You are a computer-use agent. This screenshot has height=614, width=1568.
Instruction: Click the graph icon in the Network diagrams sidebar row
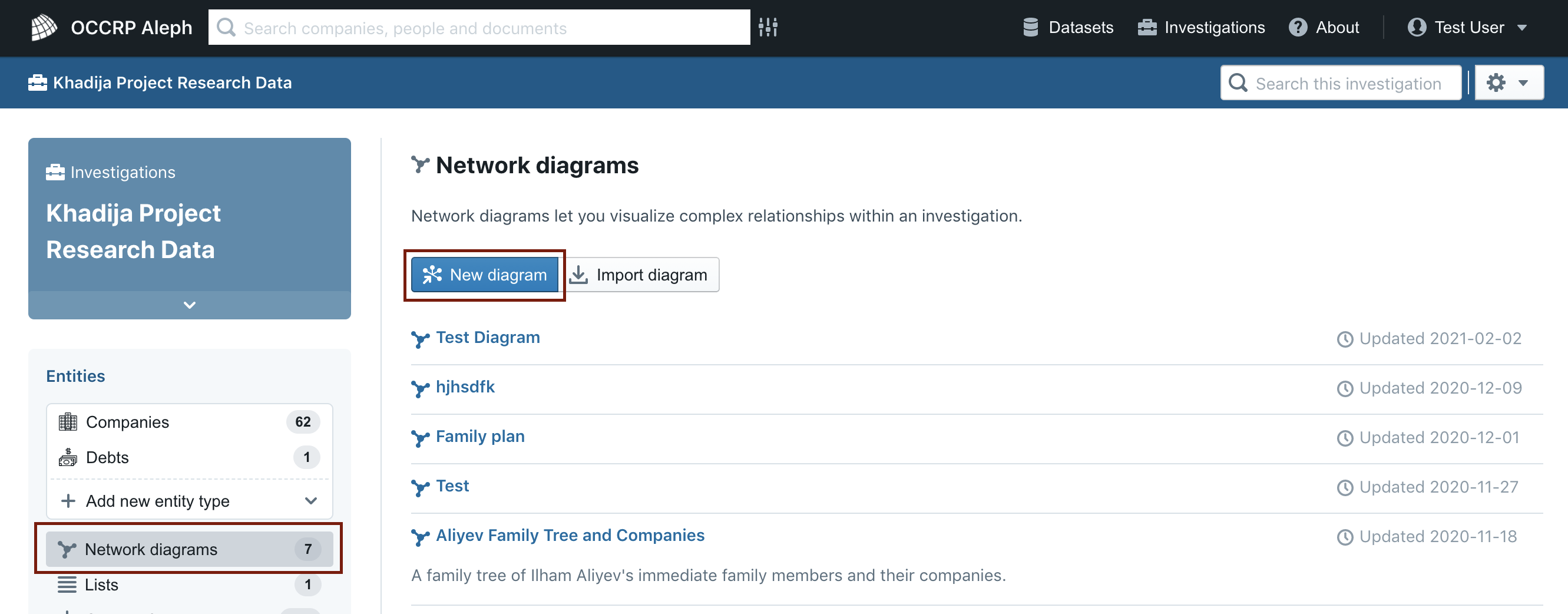(x=67, y=549)
